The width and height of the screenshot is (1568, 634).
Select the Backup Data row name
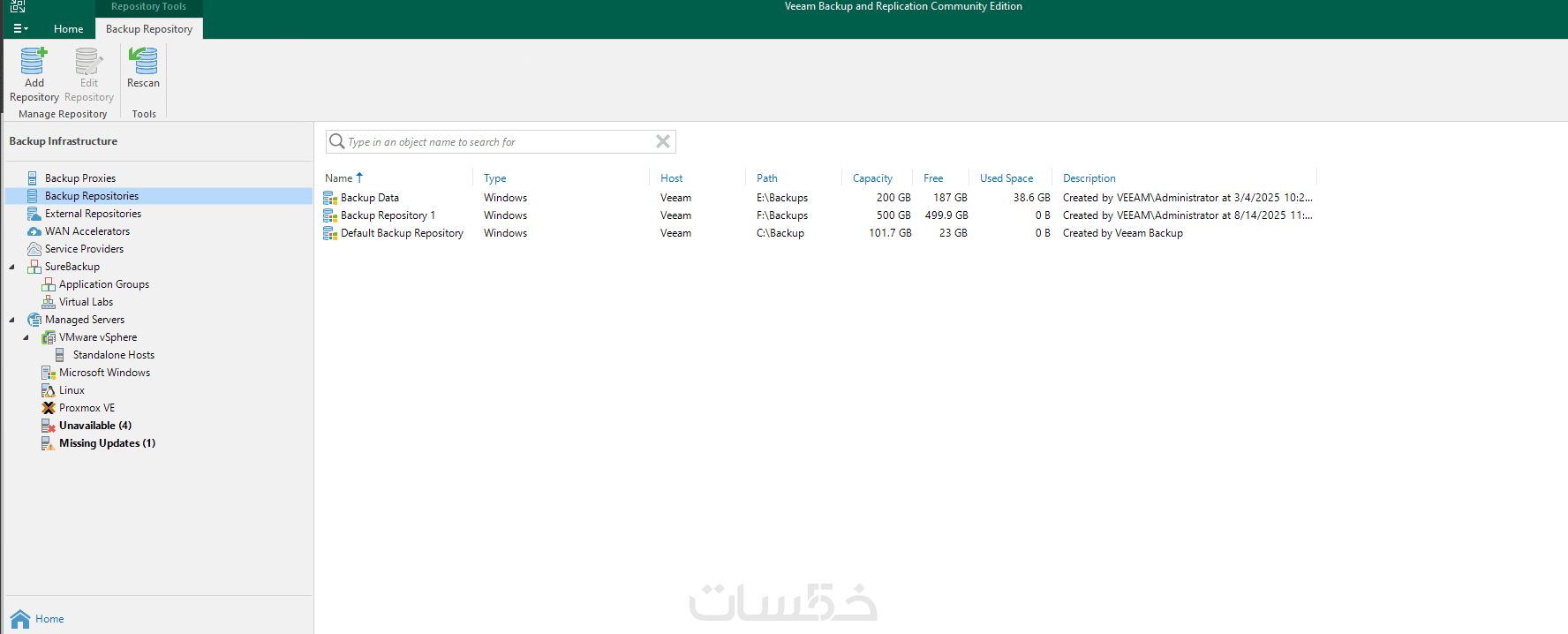[x=370, y=198]
